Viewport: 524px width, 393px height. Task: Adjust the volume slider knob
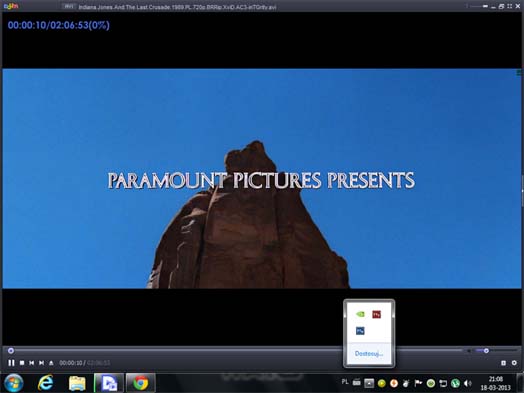[x=486, y=351]
